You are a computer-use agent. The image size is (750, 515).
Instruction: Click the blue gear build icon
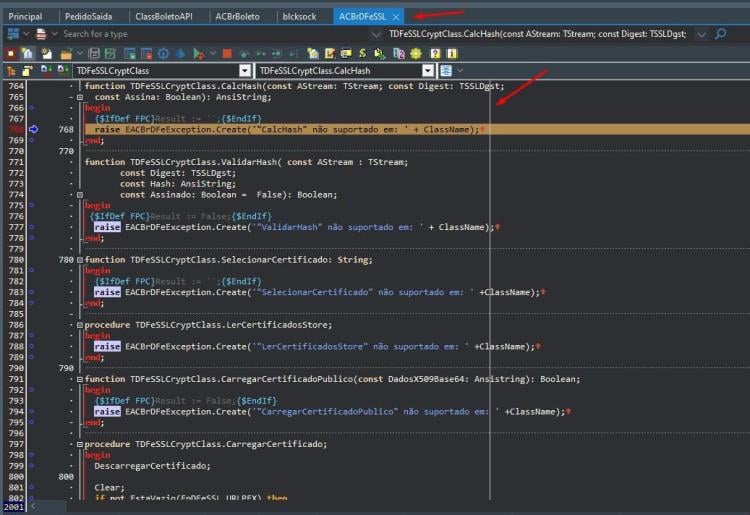[x=163, y=54]
